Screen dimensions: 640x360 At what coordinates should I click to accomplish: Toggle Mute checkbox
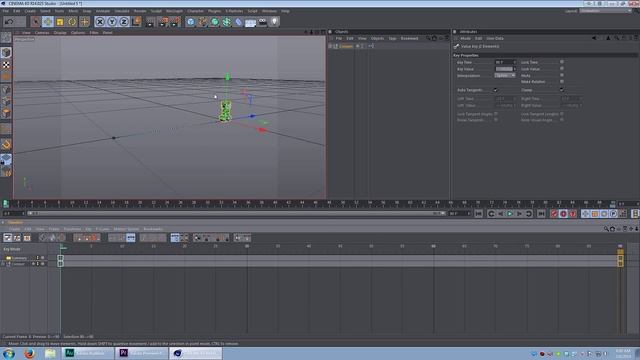(x=562, y=76)
